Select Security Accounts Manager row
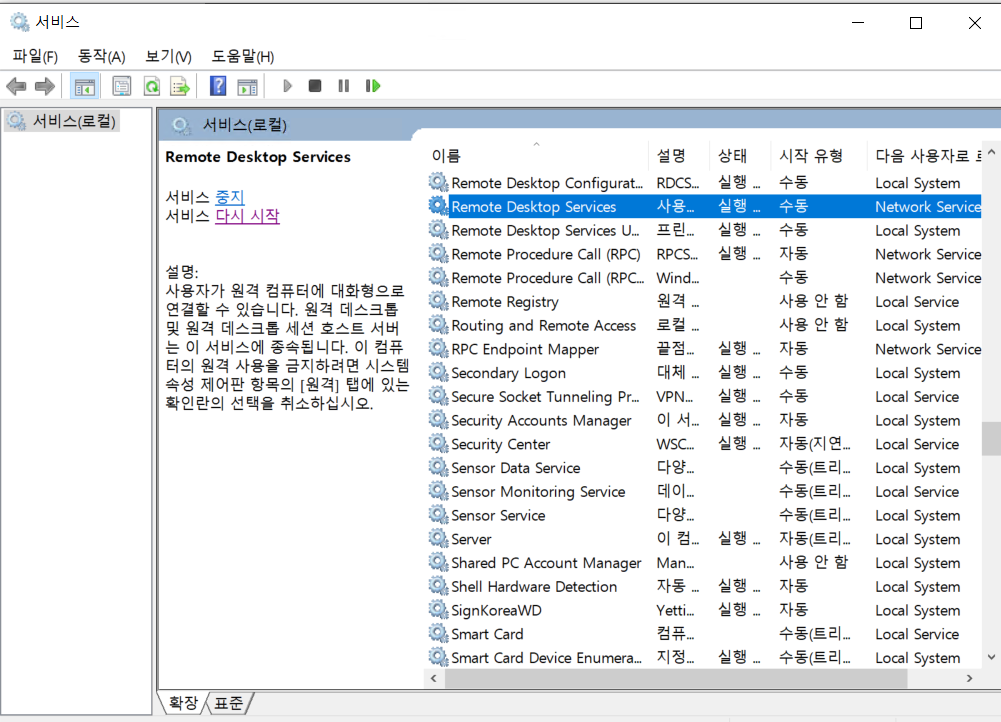The image size is (1001, 722). 704,420
